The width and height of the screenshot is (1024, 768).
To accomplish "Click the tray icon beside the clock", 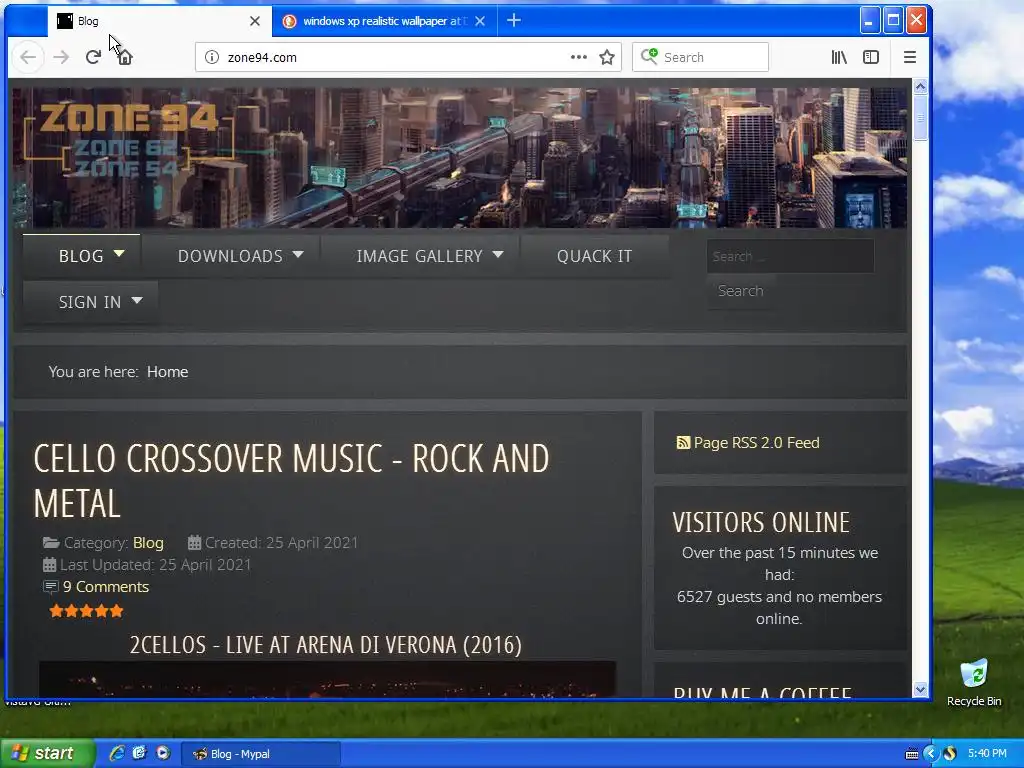I will (950, 754).
